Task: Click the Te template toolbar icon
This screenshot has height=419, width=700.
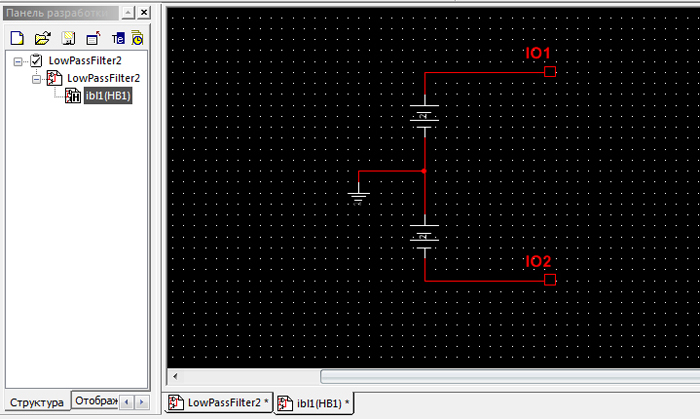Action: [118, 39]
